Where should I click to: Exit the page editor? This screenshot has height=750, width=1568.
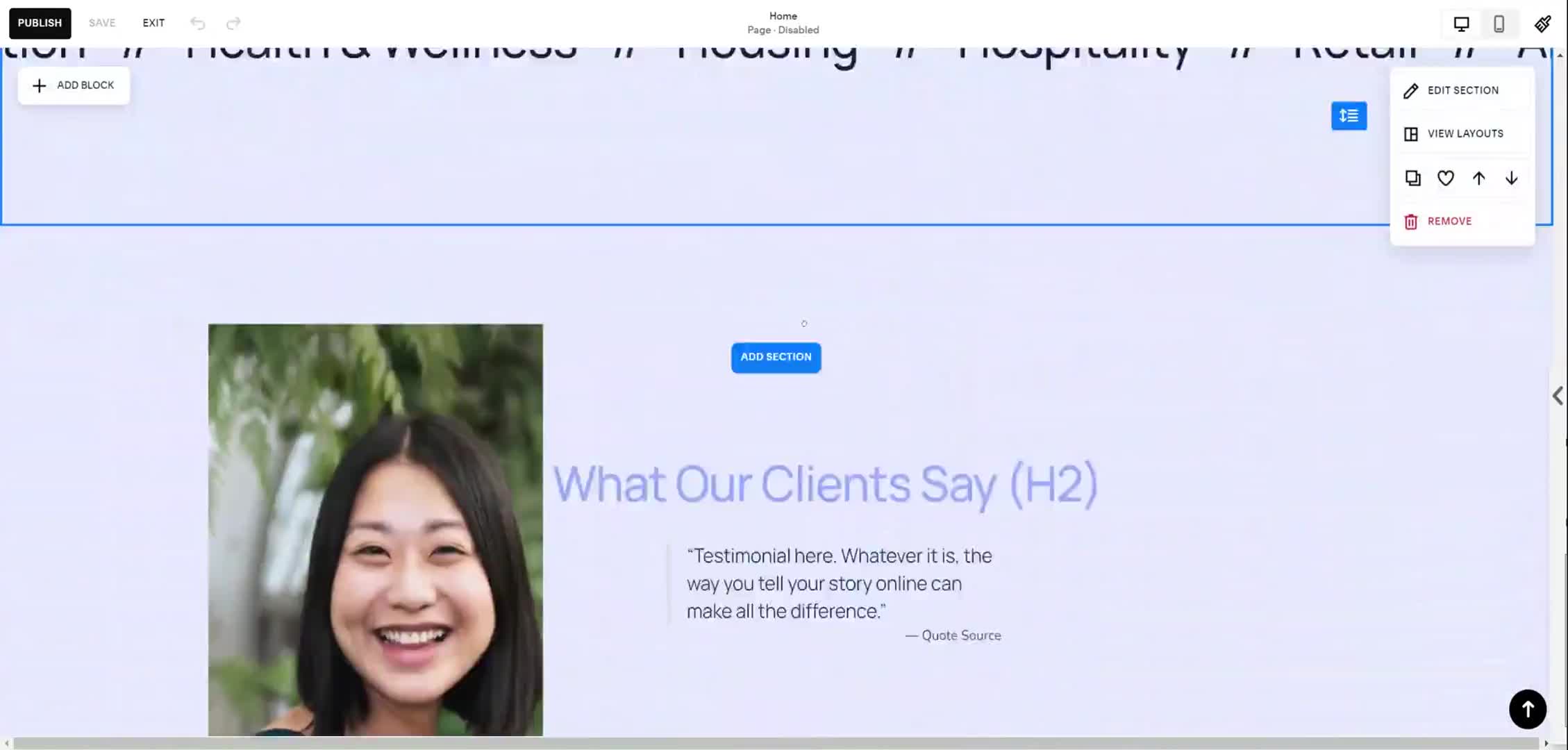(x=153, y=23)
